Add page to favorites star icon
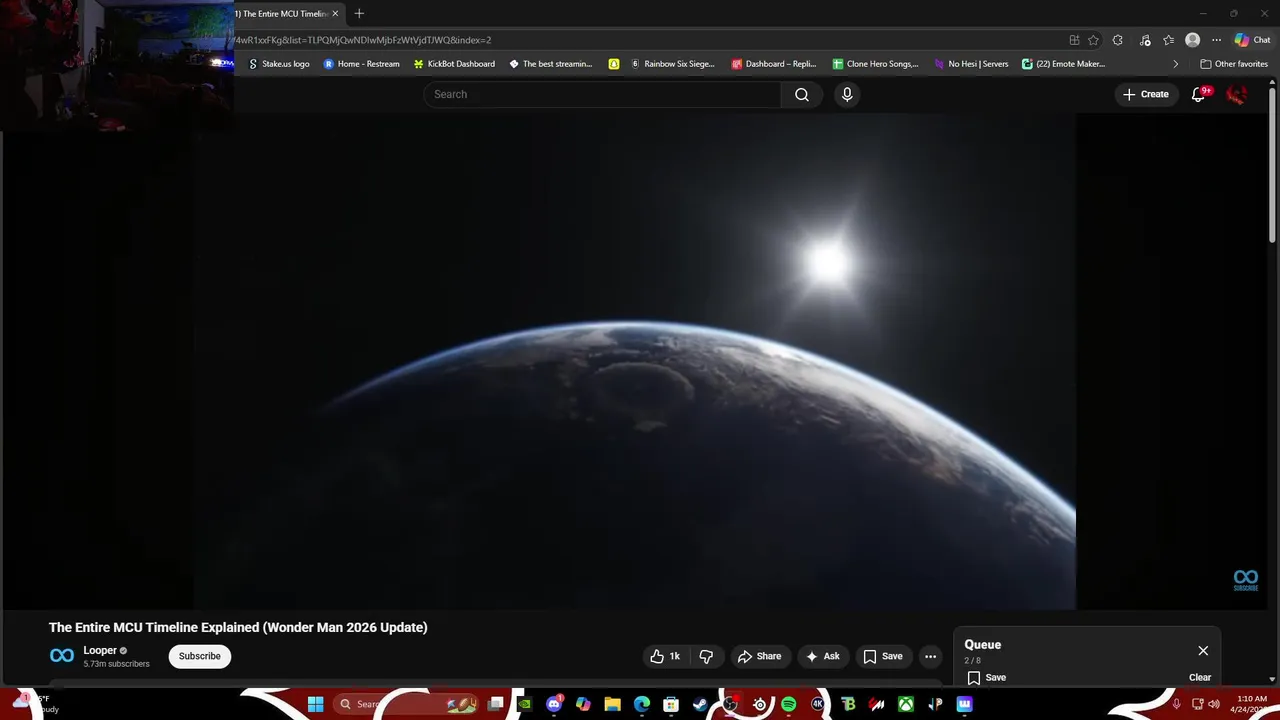 (x=1093, y=40)
